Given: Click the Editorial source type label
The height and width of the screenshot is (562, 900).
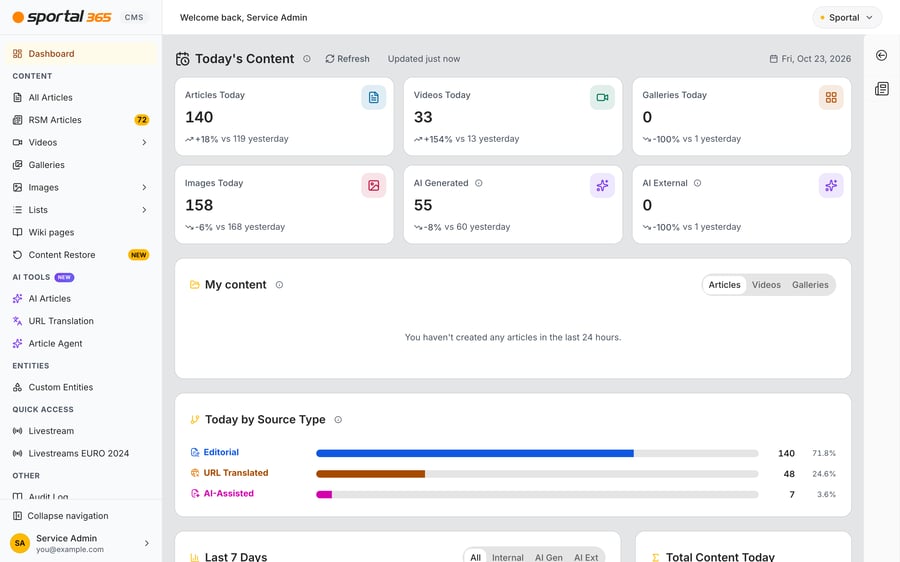Looking at the screenshot, I should tap(221, 452).
